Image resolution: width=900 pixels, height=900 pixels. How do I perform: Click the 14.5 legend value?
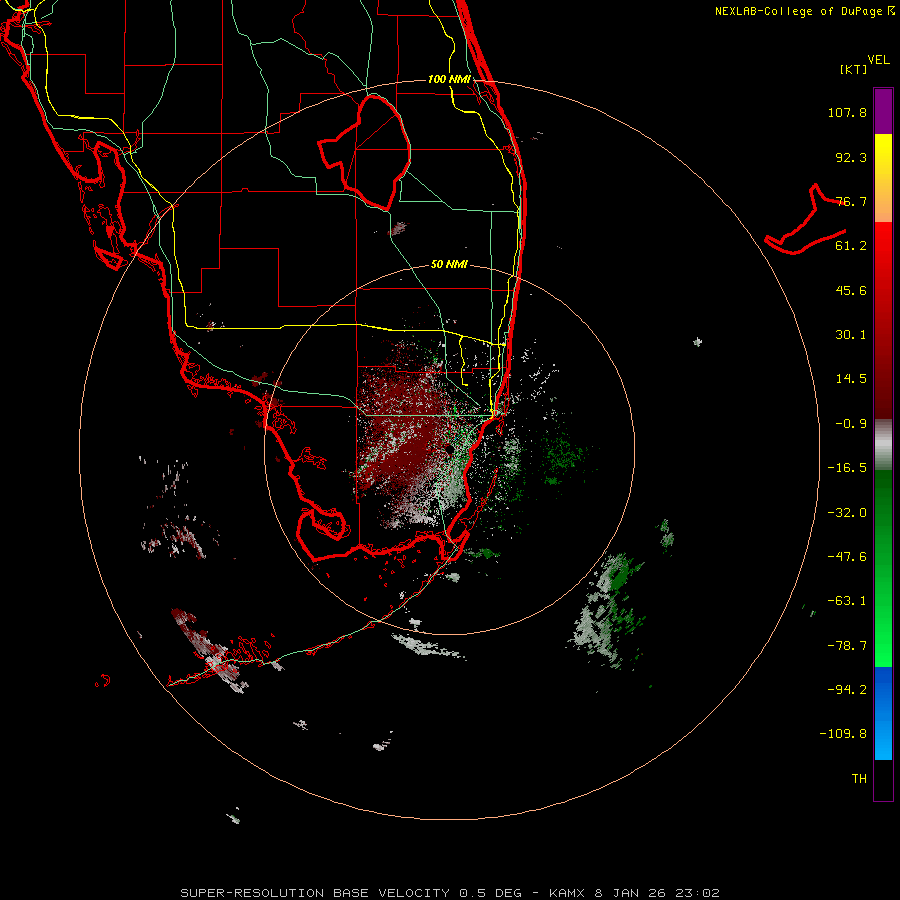coord(851,379)
